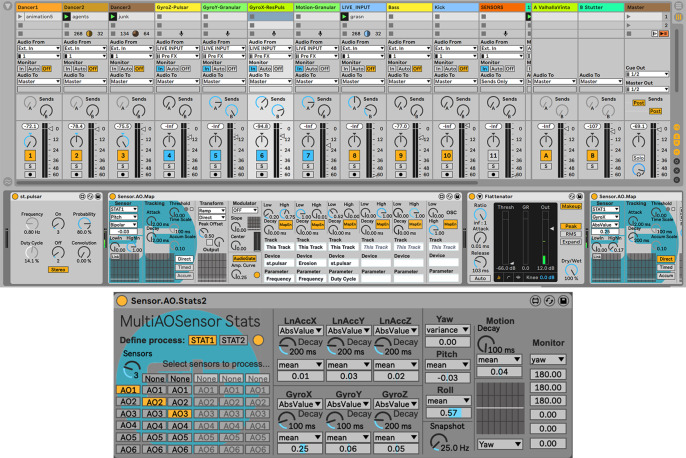
Task: Click Peak in Flattenator
Action: [571, 226]
